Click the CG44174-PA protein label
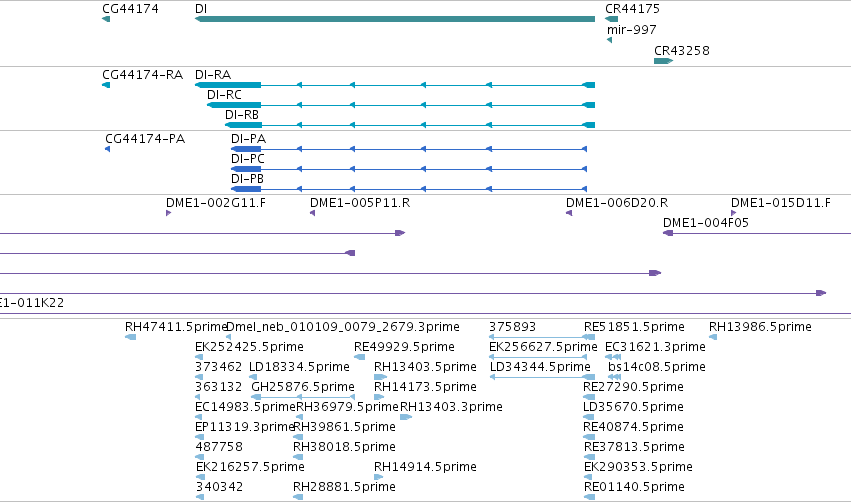This screenshot has width=851, height=502. 145,139
